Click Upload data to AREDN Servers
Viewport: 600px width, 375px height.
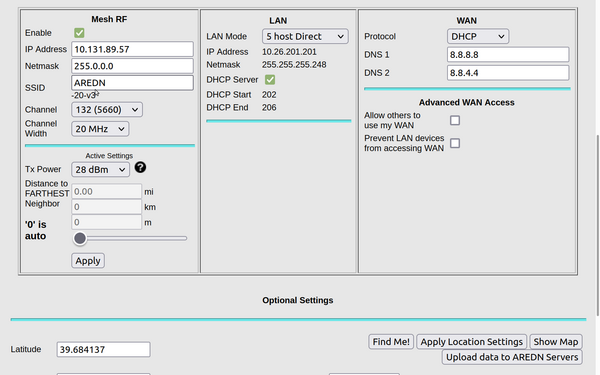pyautogui.click(x=512, y=357)
